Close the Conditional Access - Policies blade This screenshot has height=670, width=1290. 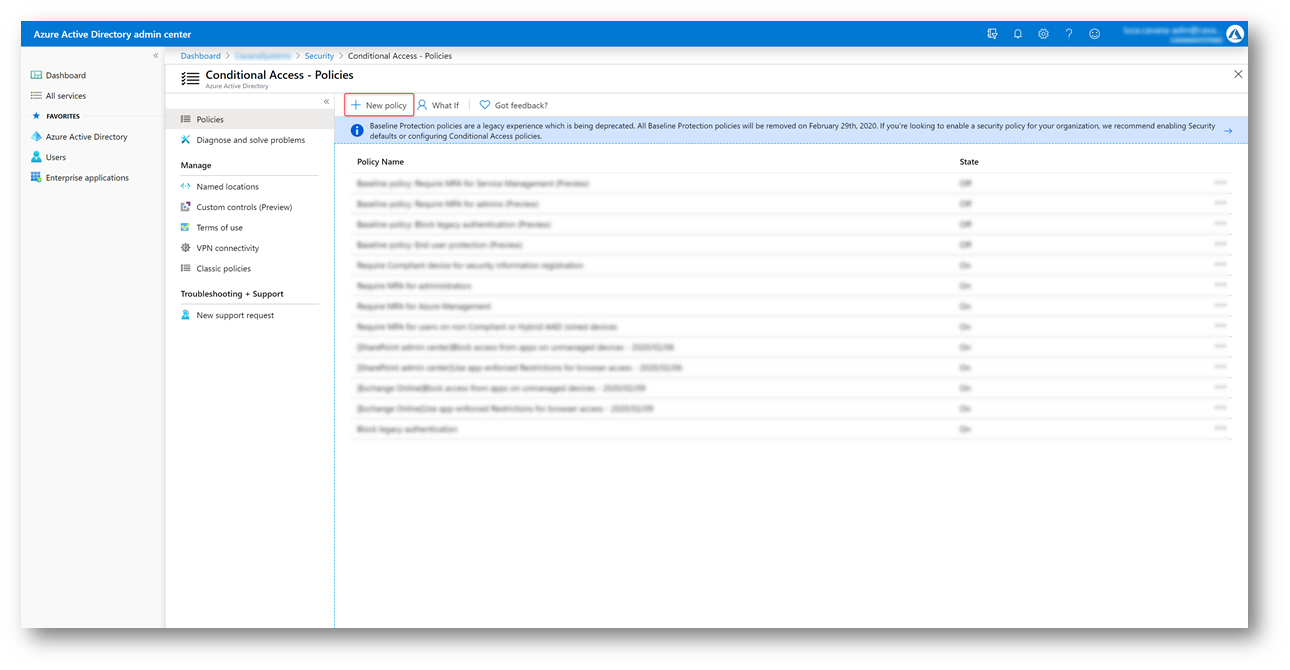click(x=1238, y=74)
